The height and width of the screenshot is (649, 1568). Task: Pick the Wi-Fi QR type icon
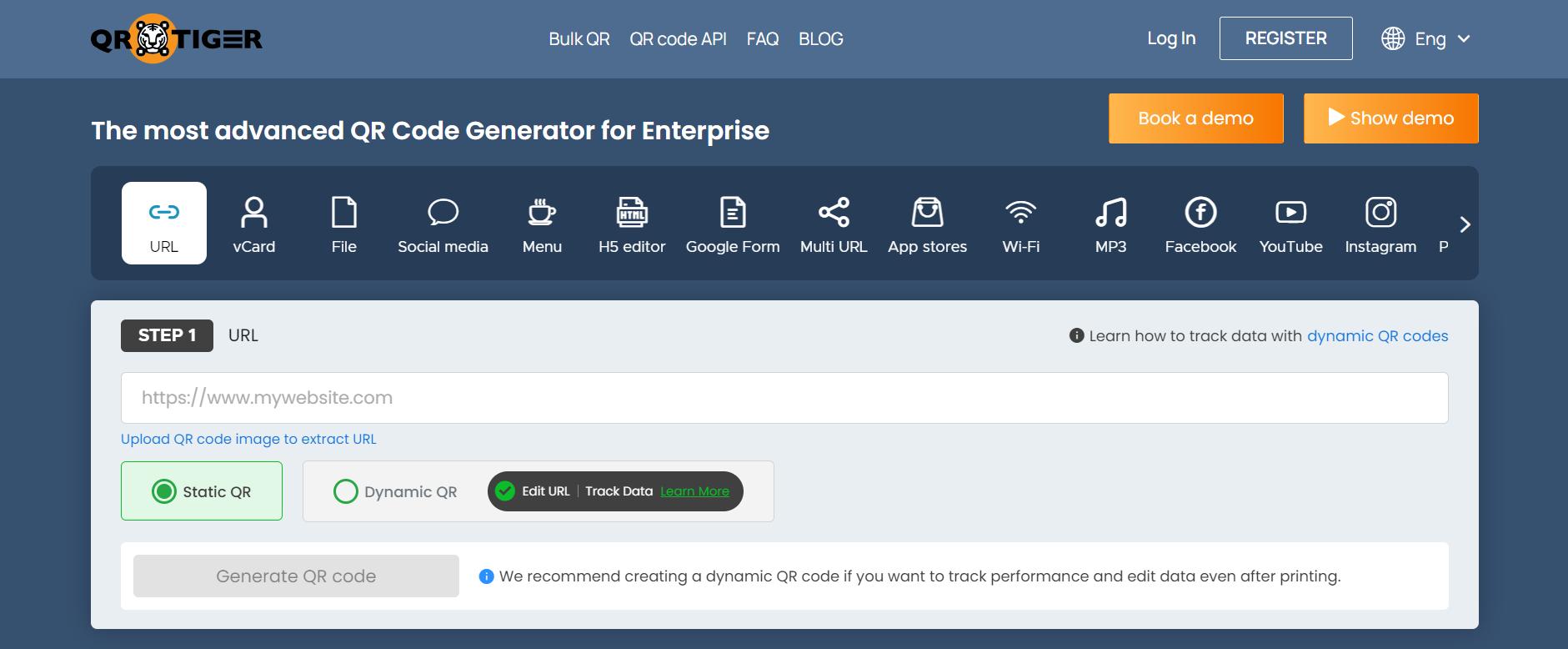click(1020, 214)
